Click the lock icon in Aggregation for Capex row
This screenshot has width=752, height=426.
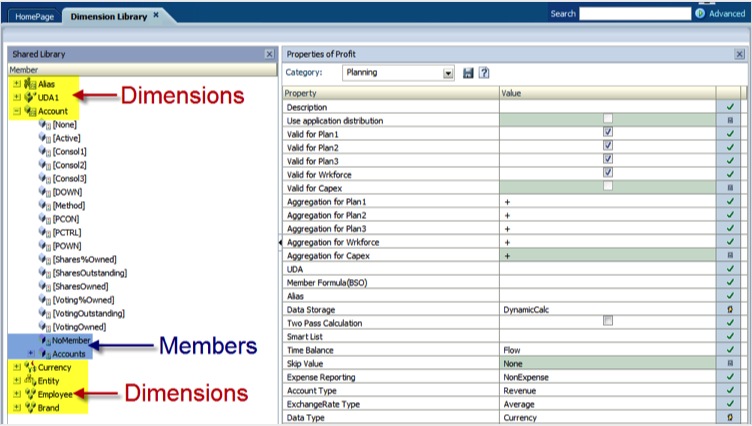coord(730,255)
